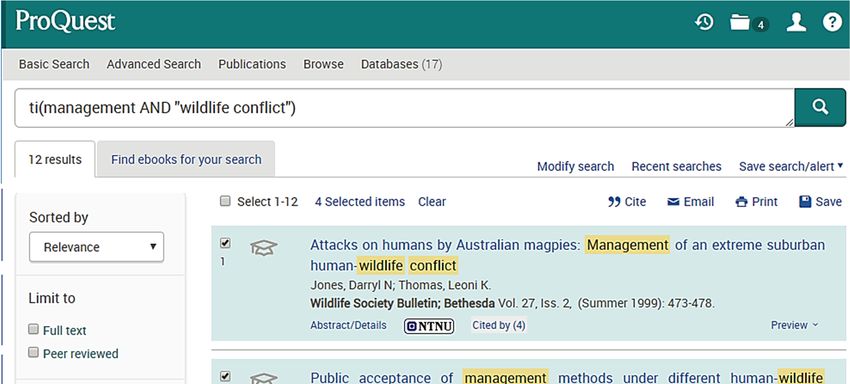
Task: Open the search history clock icon
Action: 704,23
